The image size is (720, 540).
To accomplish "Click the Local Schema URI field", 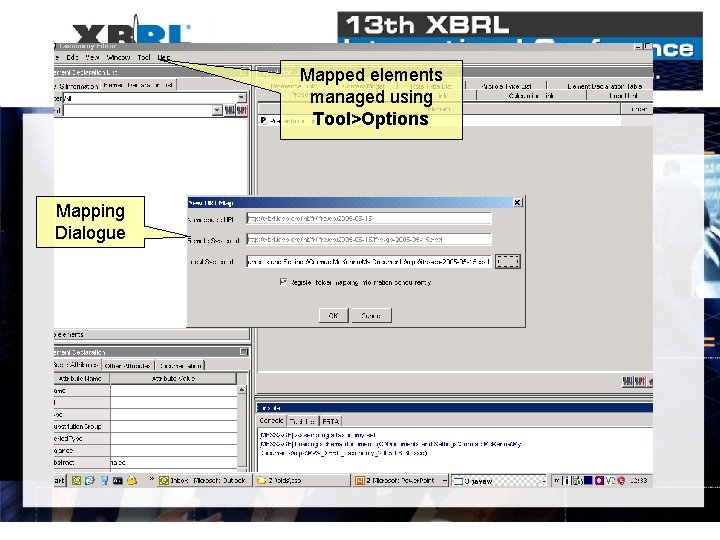I will (369, 261).
